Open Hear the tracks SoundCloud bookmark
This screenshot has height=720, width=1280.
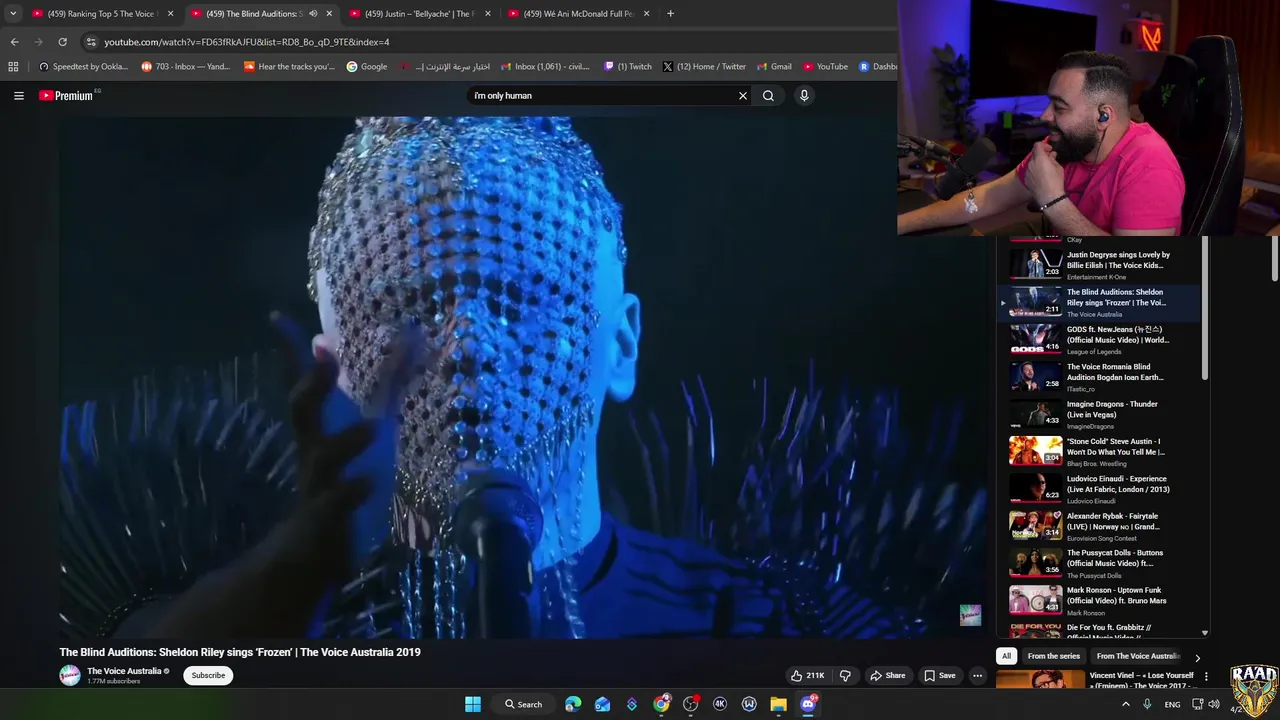pos(289,67)
